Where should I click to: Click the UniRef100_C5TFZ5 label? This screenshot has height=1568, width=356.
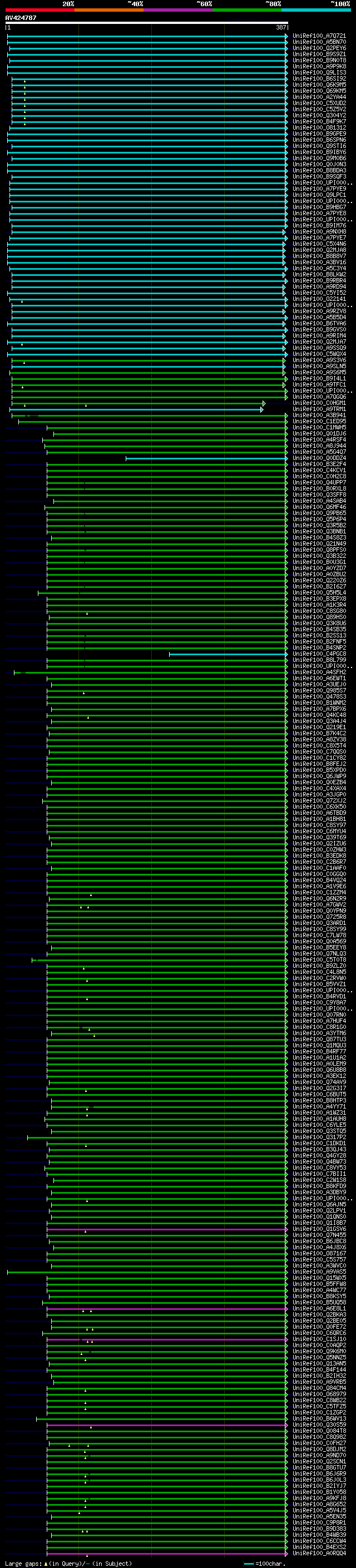pyautogui.click(x=319, y=1406)
